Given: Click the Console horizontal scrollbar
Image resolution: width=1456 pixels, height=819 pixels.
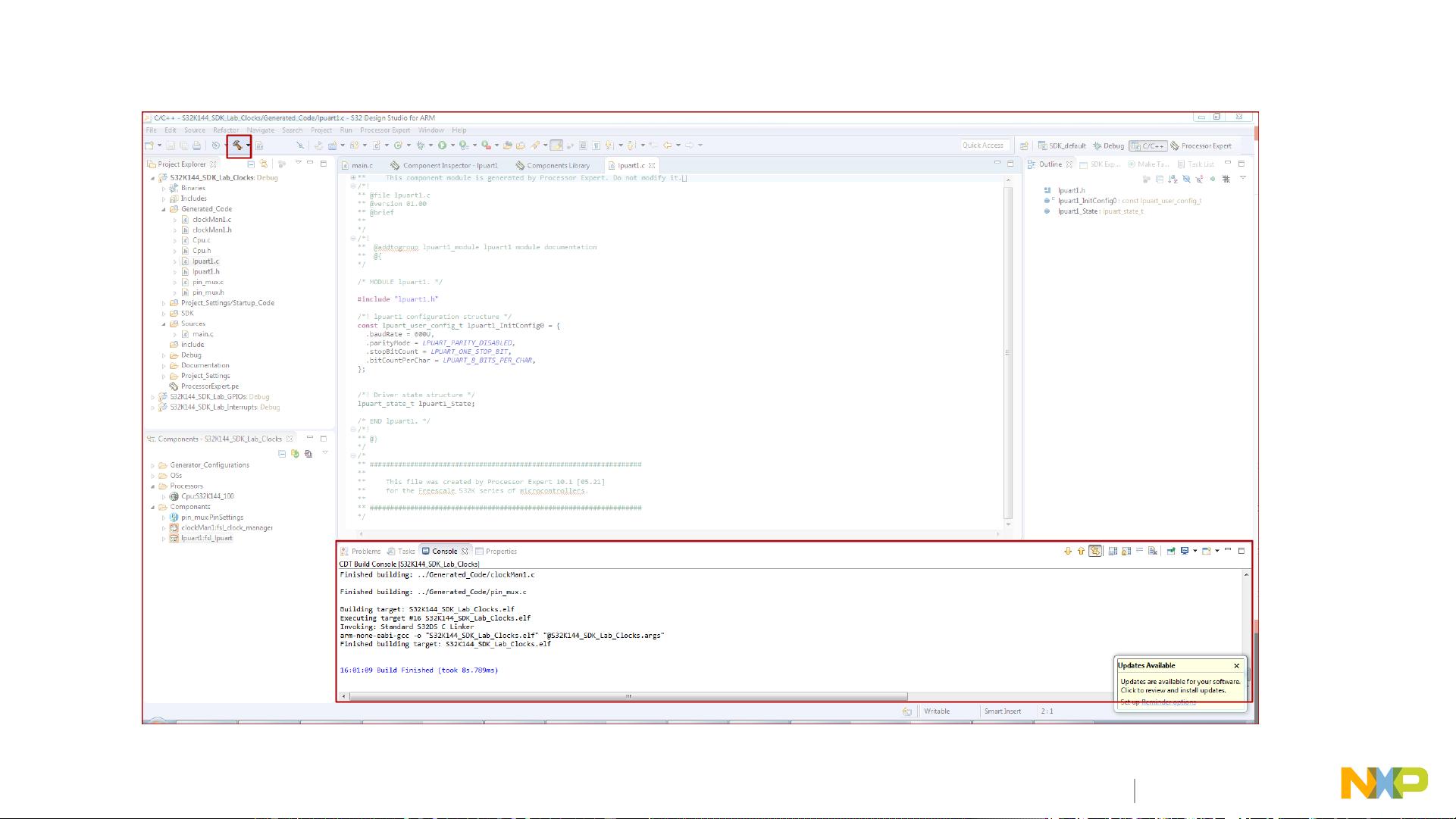Looking at the screenshot, I should click(628, 696).
